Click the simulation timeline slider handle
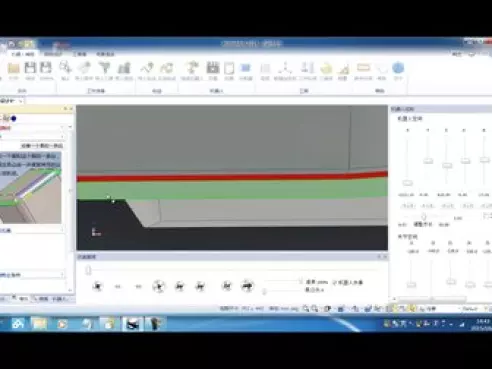Screen dimensions: 492x369 pyautogui.click(x=88, y=270)
